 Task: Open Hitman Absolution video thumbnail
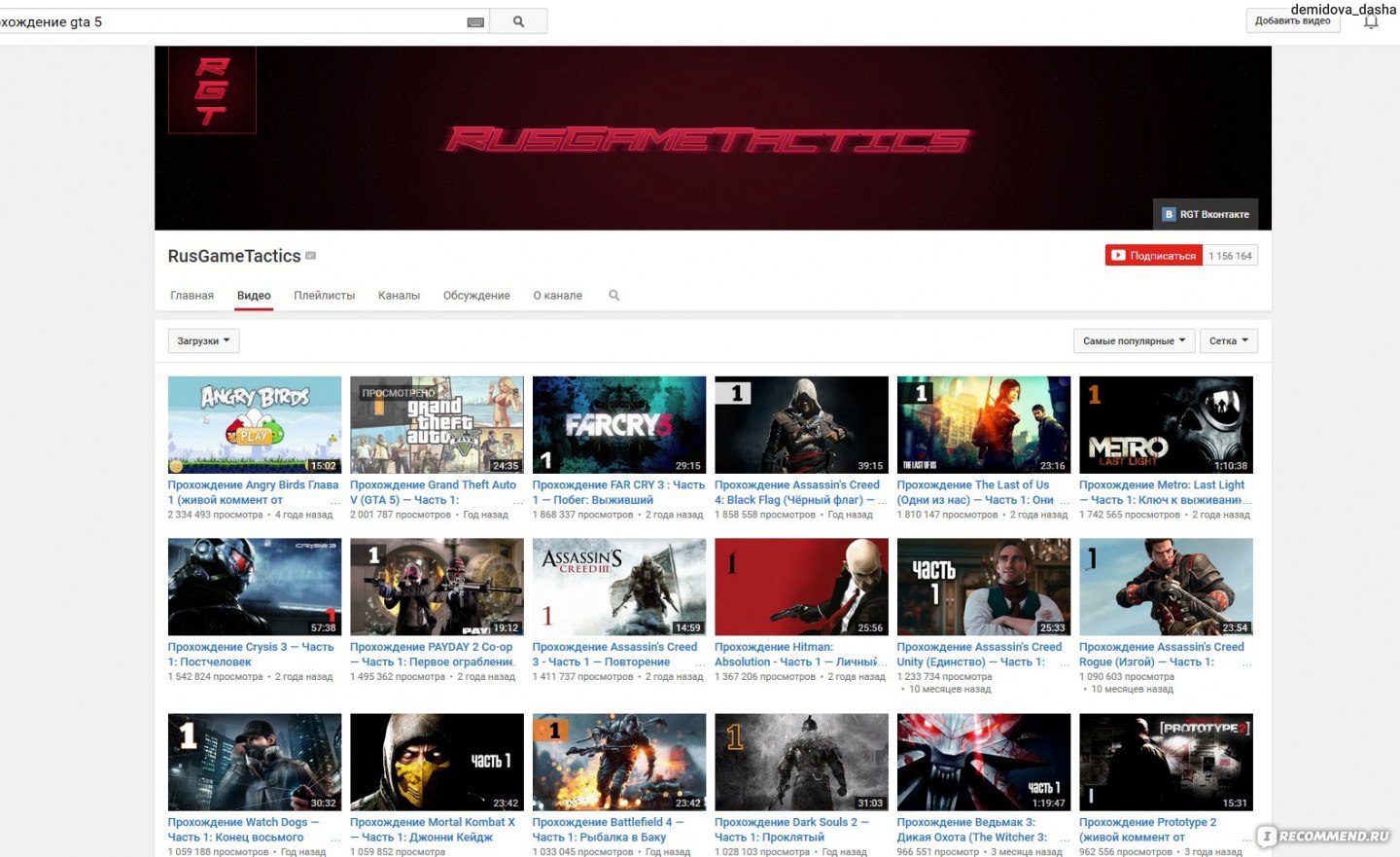(801, 588)
